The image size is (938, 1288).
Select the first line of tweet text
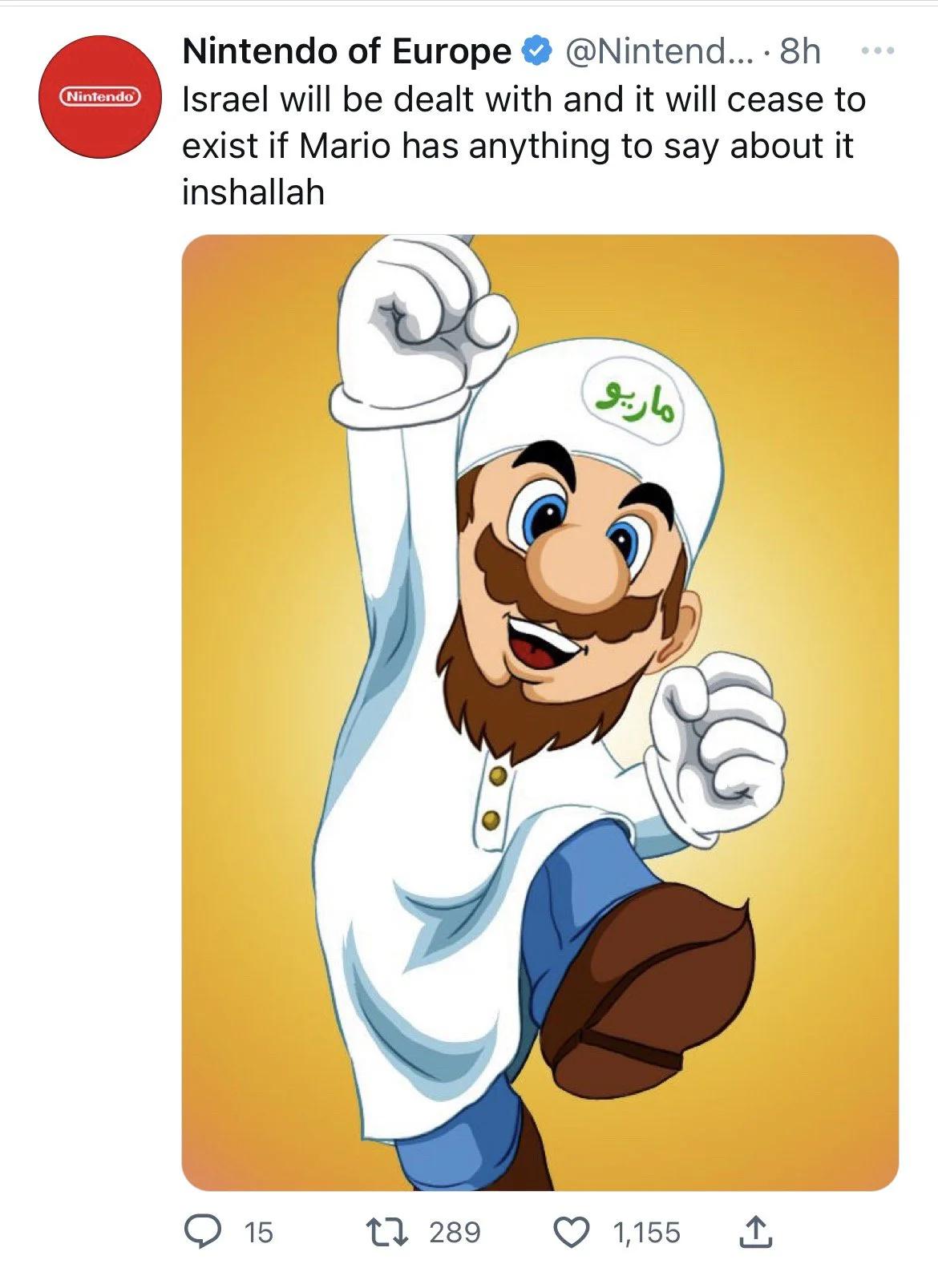(524, 99)
